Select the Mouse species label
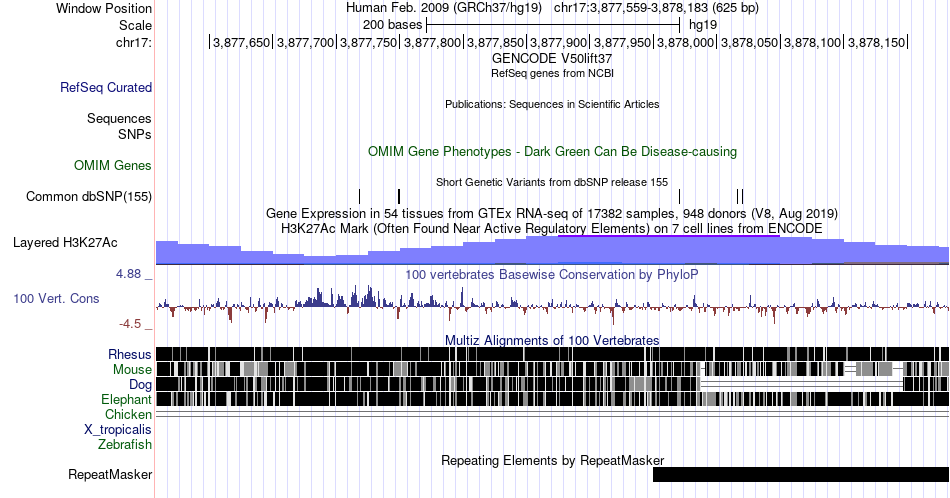Viewport: 950px width, 498px height. tap(132, 370)
